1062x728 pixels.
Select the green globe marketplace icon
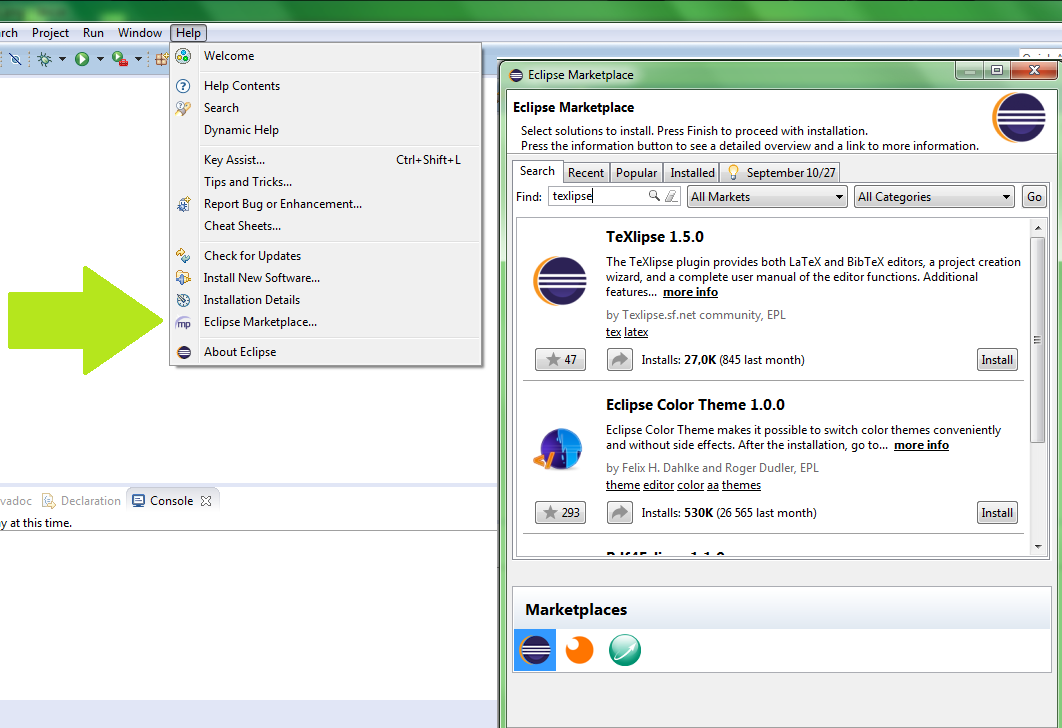624,650
